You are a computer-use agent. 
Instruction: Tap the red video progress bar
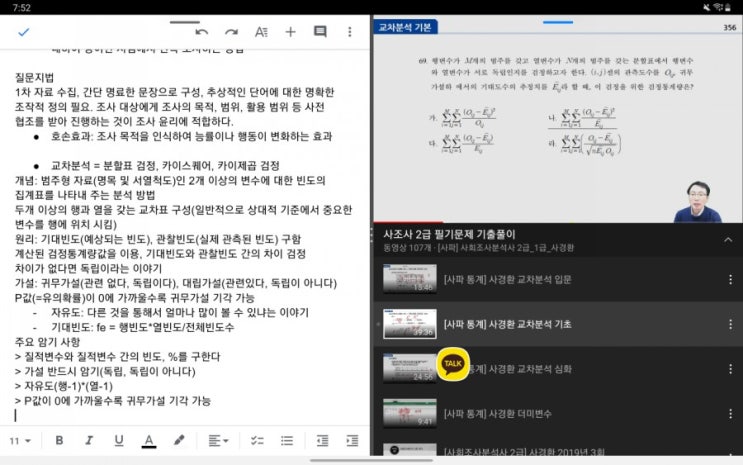coord(408,221)
